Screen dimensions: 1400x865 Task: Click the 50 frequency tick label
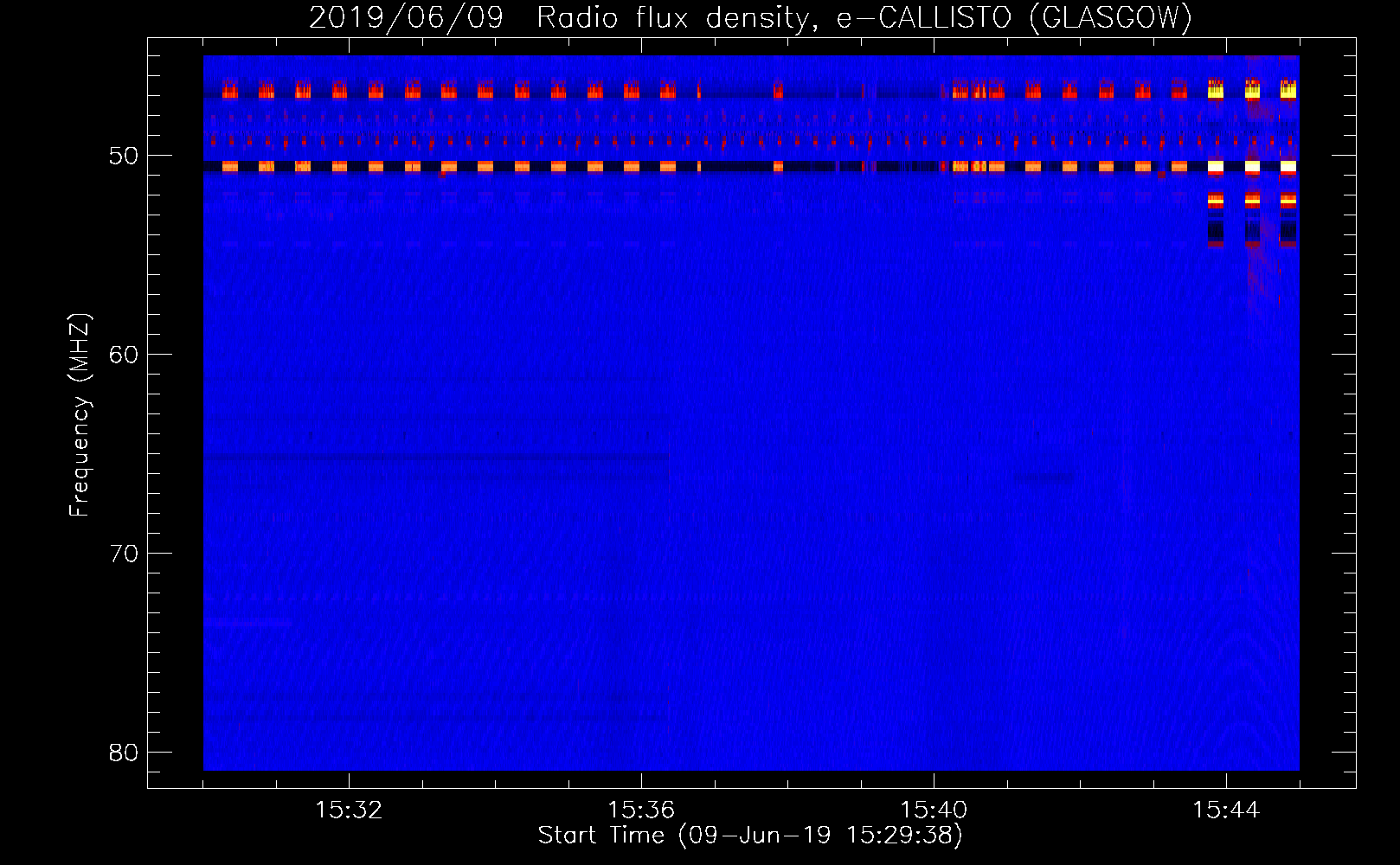pos(124,156)
